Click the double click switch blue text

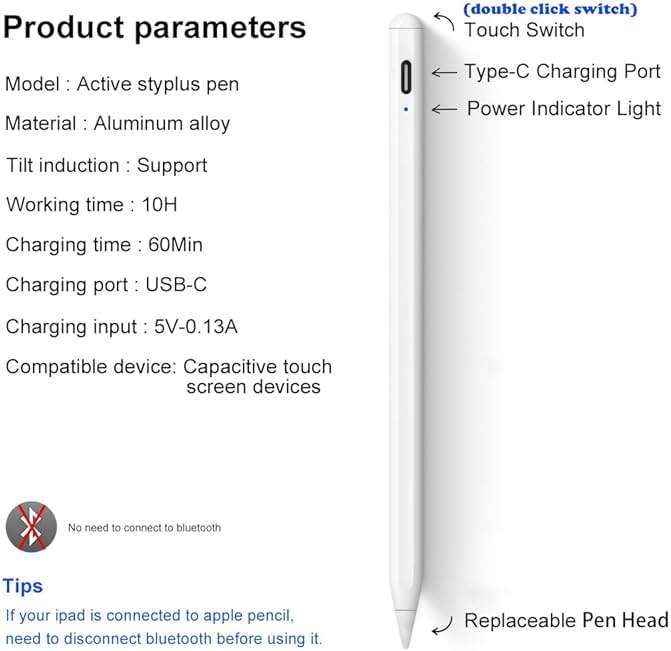click(x=550, y=9)
